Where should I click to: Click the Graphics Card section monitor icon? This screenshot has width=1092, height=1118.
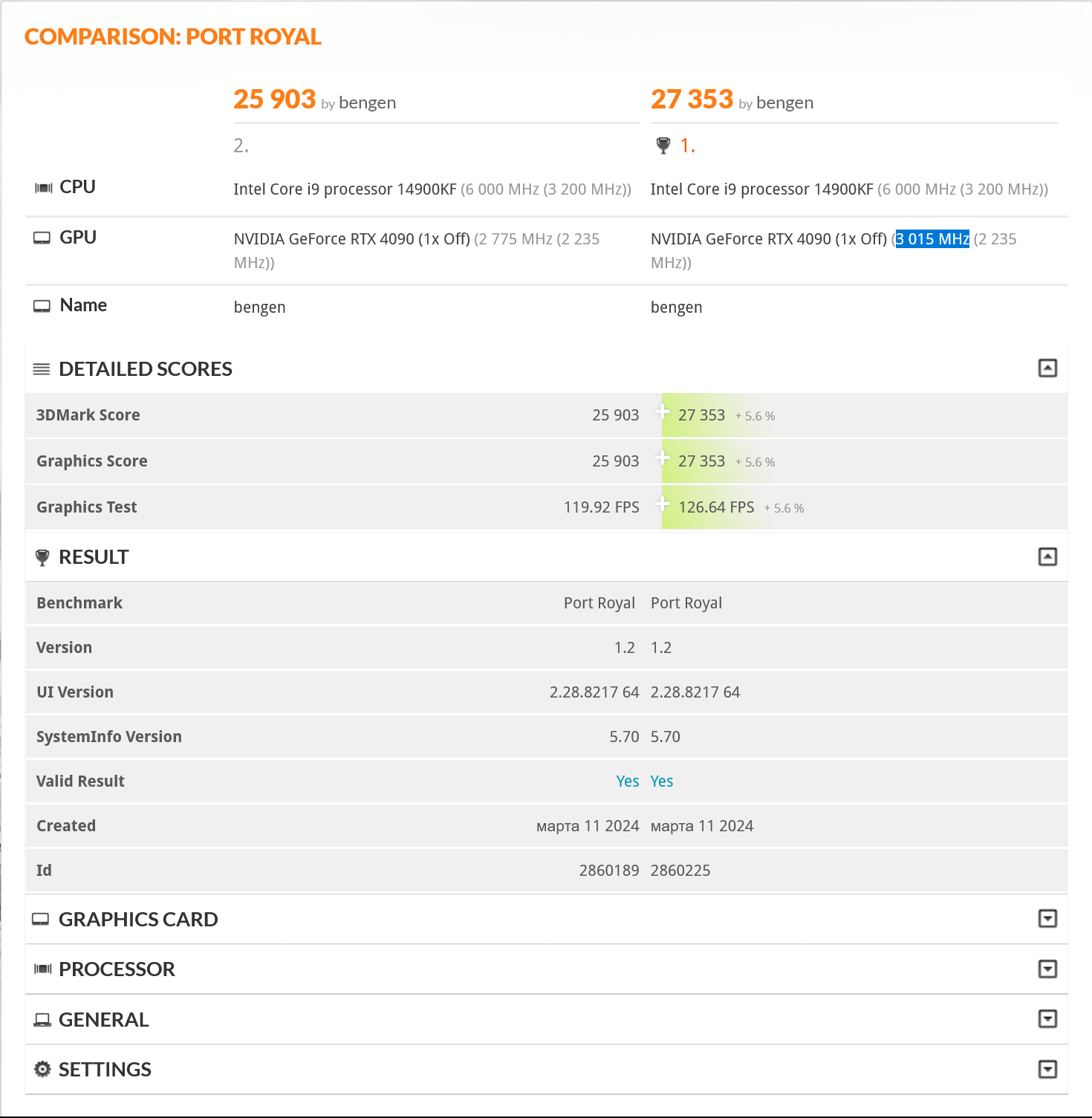[41, 920]
